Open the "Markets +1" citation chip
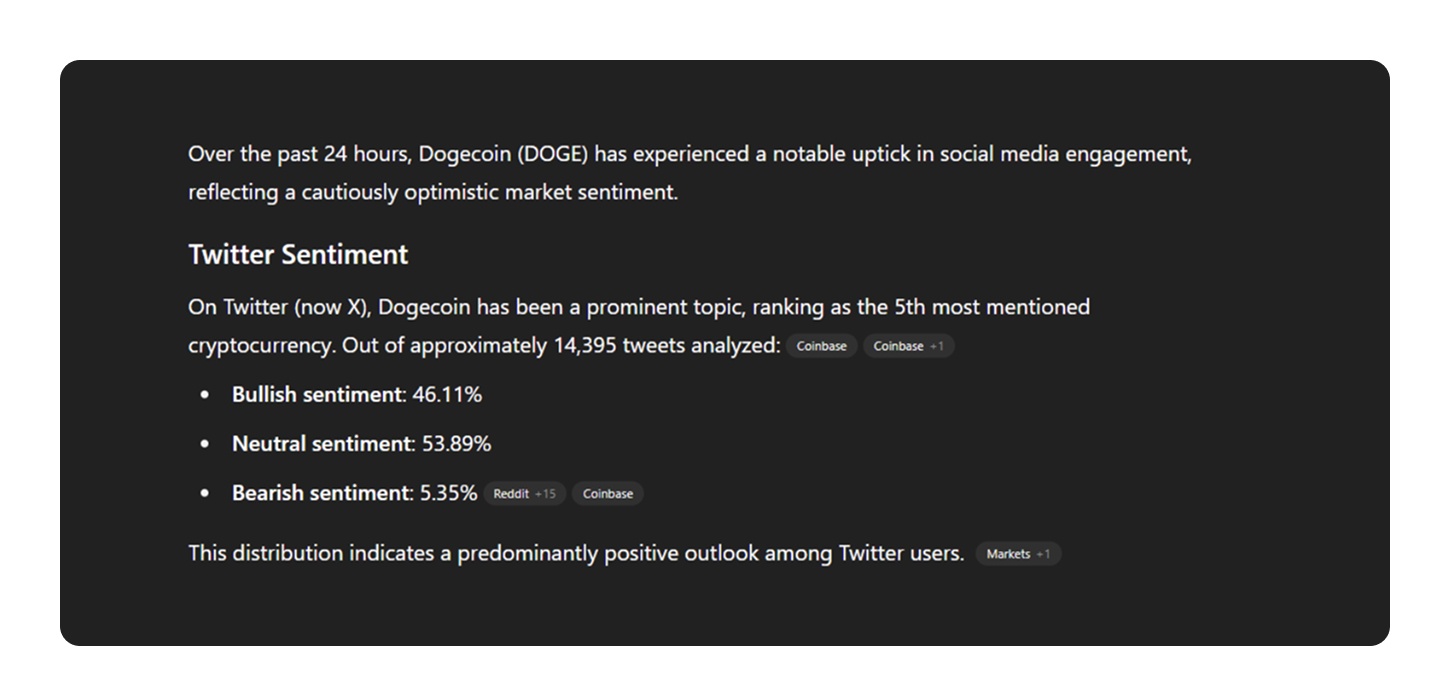1450x700 pixels. [1017, 554]
